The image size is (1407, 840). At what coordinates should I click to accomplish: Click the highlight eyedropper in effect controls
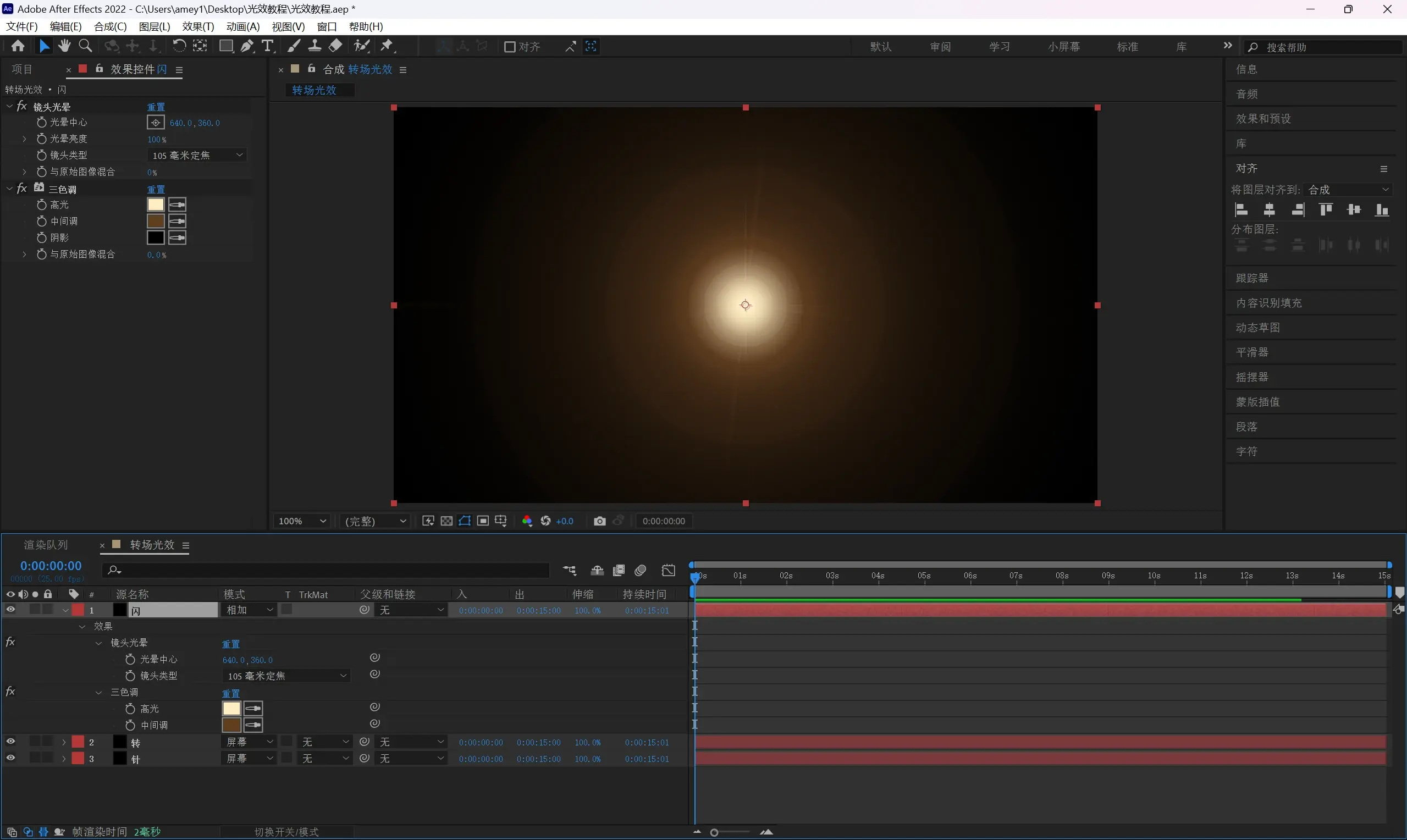click(177, 205)
